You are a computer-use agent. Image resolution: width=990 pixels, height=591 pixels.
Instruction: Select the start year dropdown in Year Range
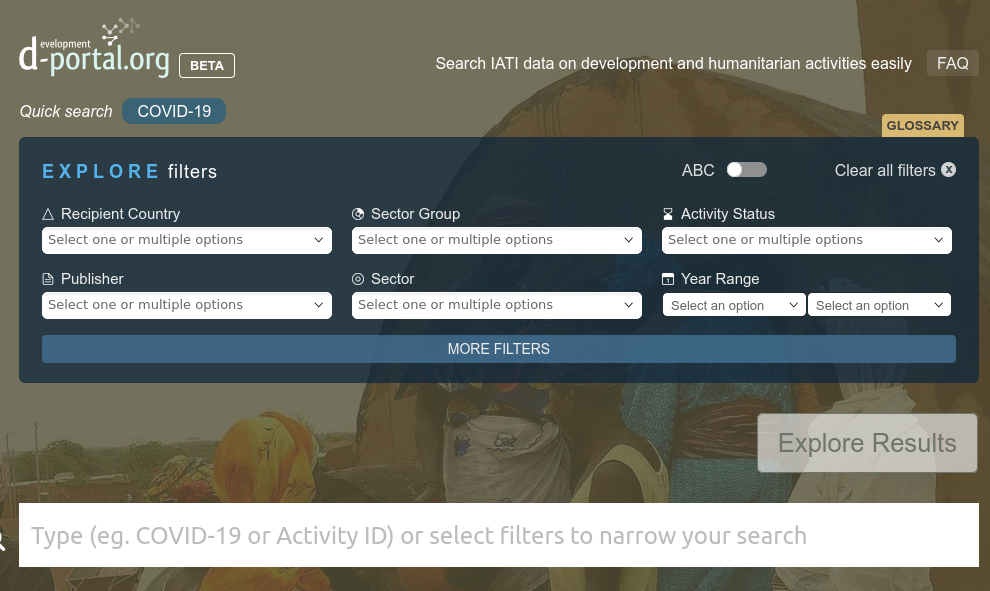pos(733,305)
